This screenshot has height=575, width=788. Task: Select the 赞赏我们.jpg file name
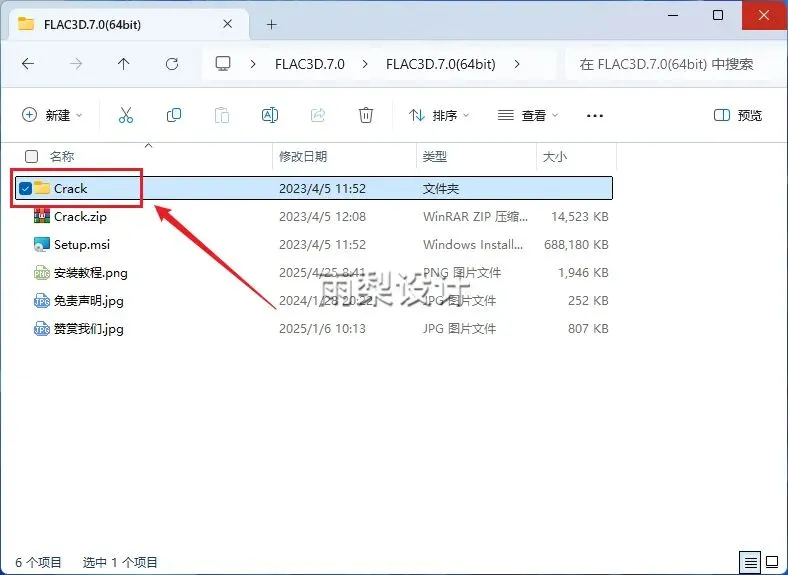[89, 329]
